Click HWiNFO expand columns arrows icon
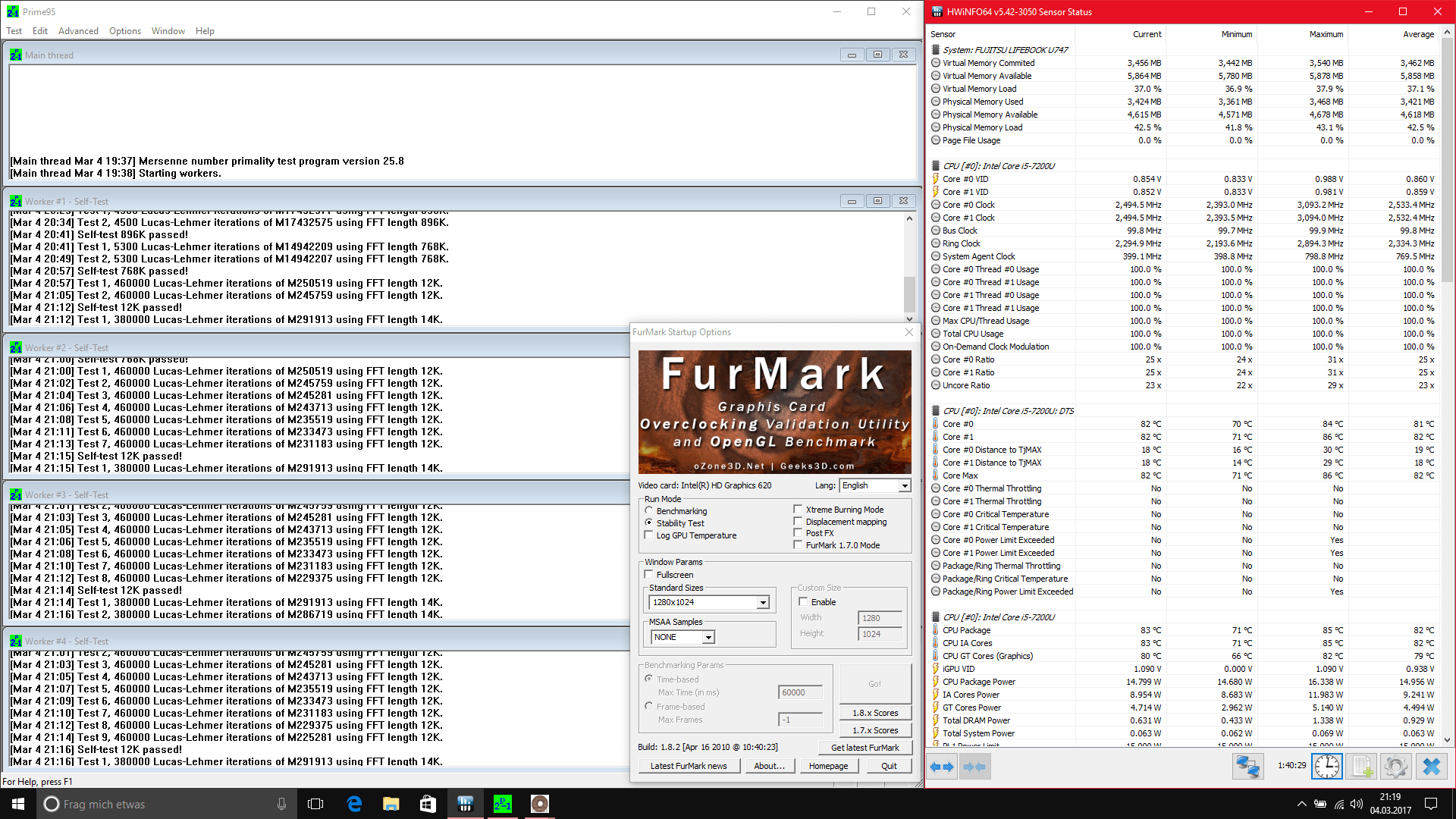The image size is (1456, 819). [x=943, y=767]
